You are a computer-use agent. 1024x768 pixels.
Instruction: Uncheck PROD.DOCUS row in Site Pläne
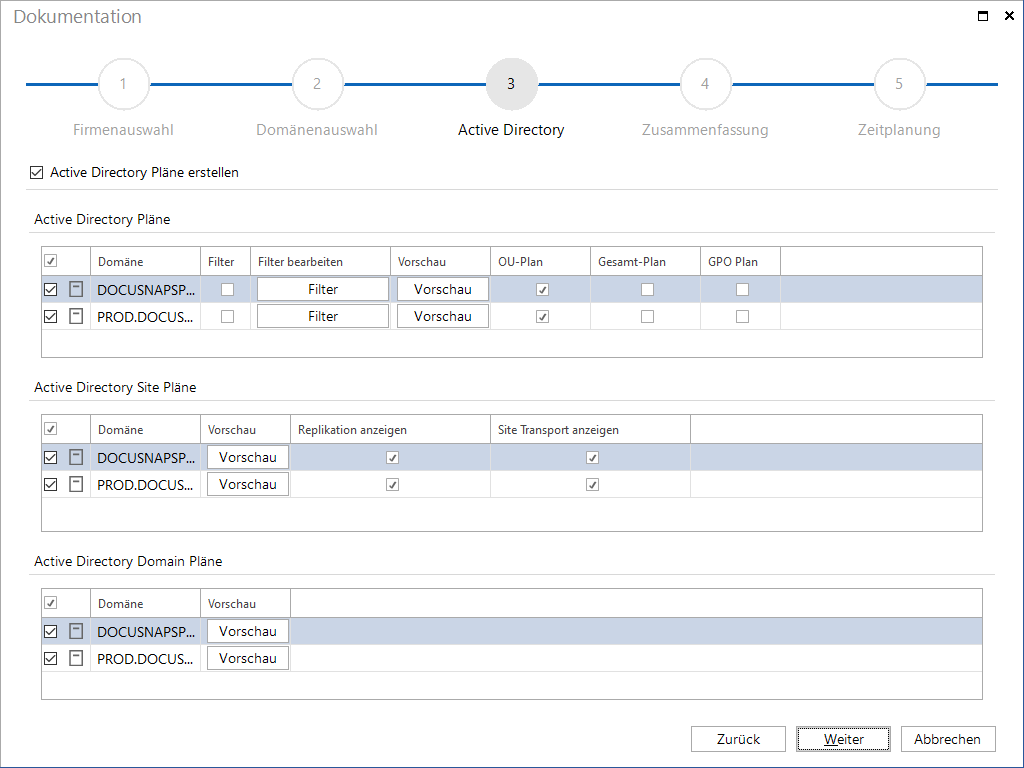pos(50,484)
